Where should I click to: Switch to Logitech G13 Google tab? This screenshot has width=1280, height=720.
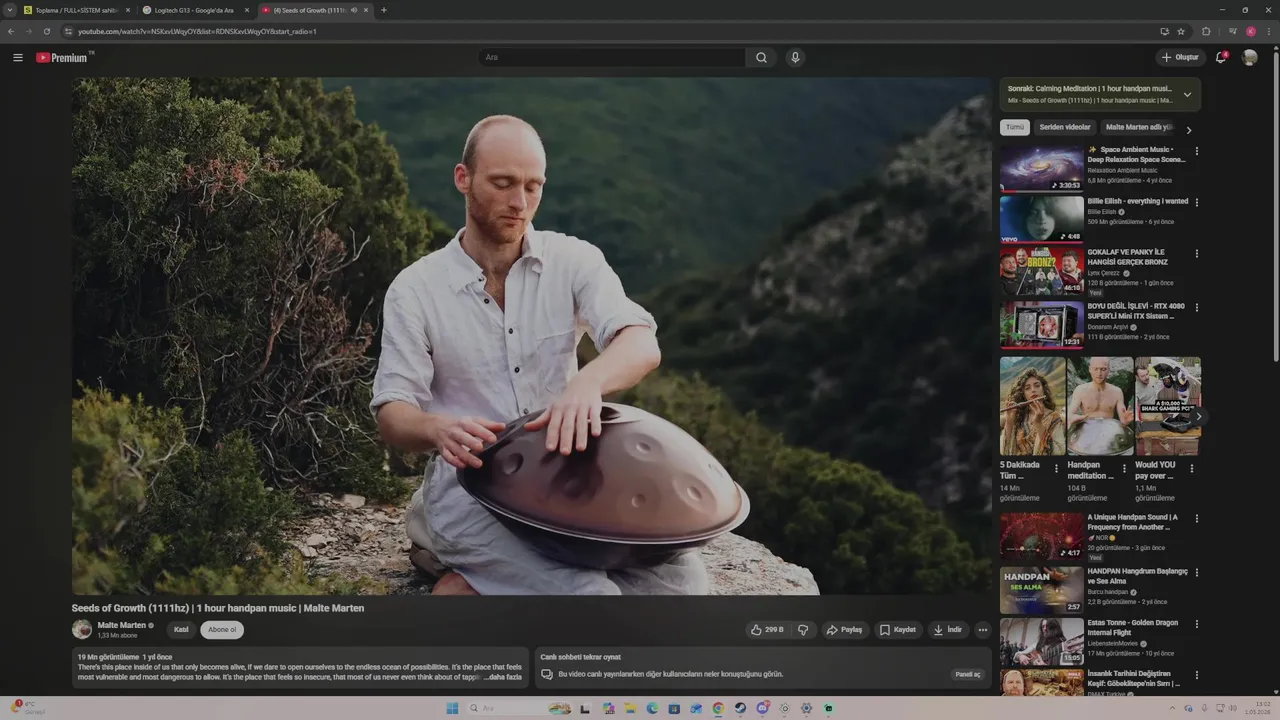(x=193, y=10)
